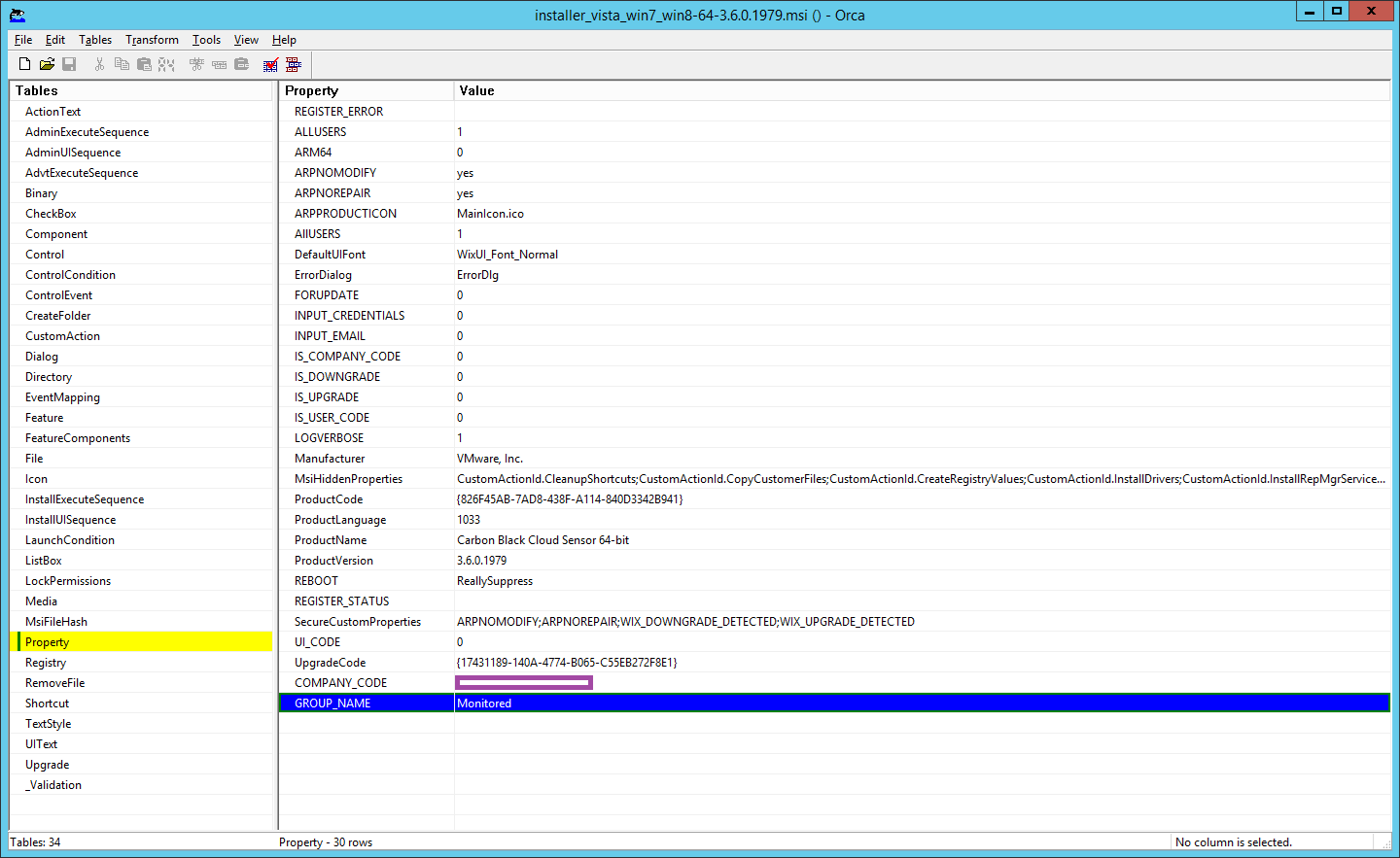Click the Paste Row toolbar icon
Viewport: 1400px width, 858px height.
tap(241, 64)
